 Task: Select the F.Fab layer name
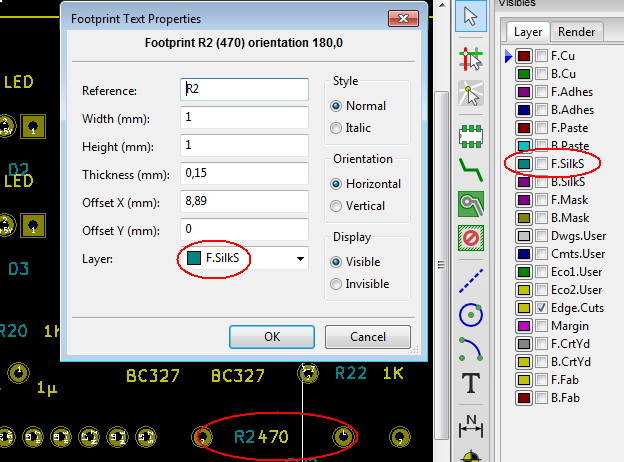564,380
